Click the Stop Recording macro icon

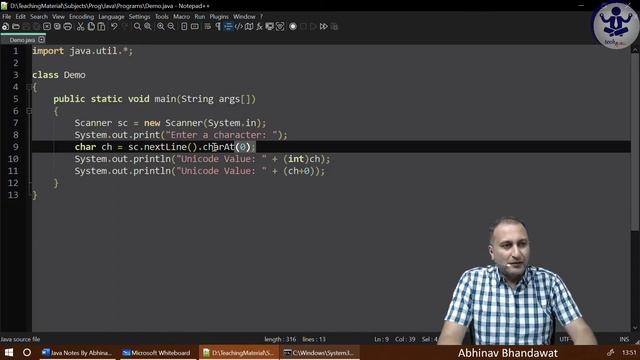tap(303, 27)
